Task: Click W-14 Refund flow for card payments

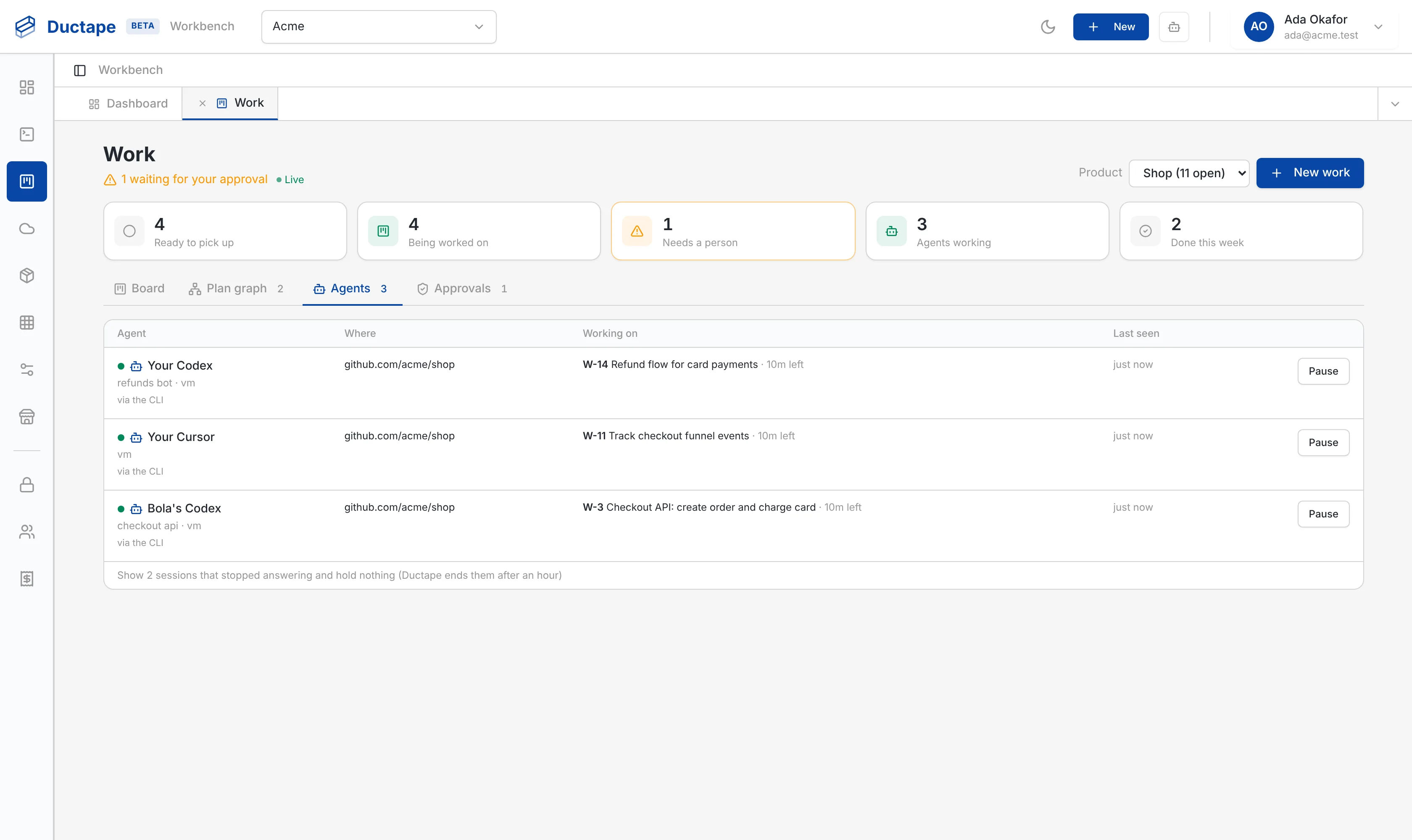Action: [x=670, y=365]
